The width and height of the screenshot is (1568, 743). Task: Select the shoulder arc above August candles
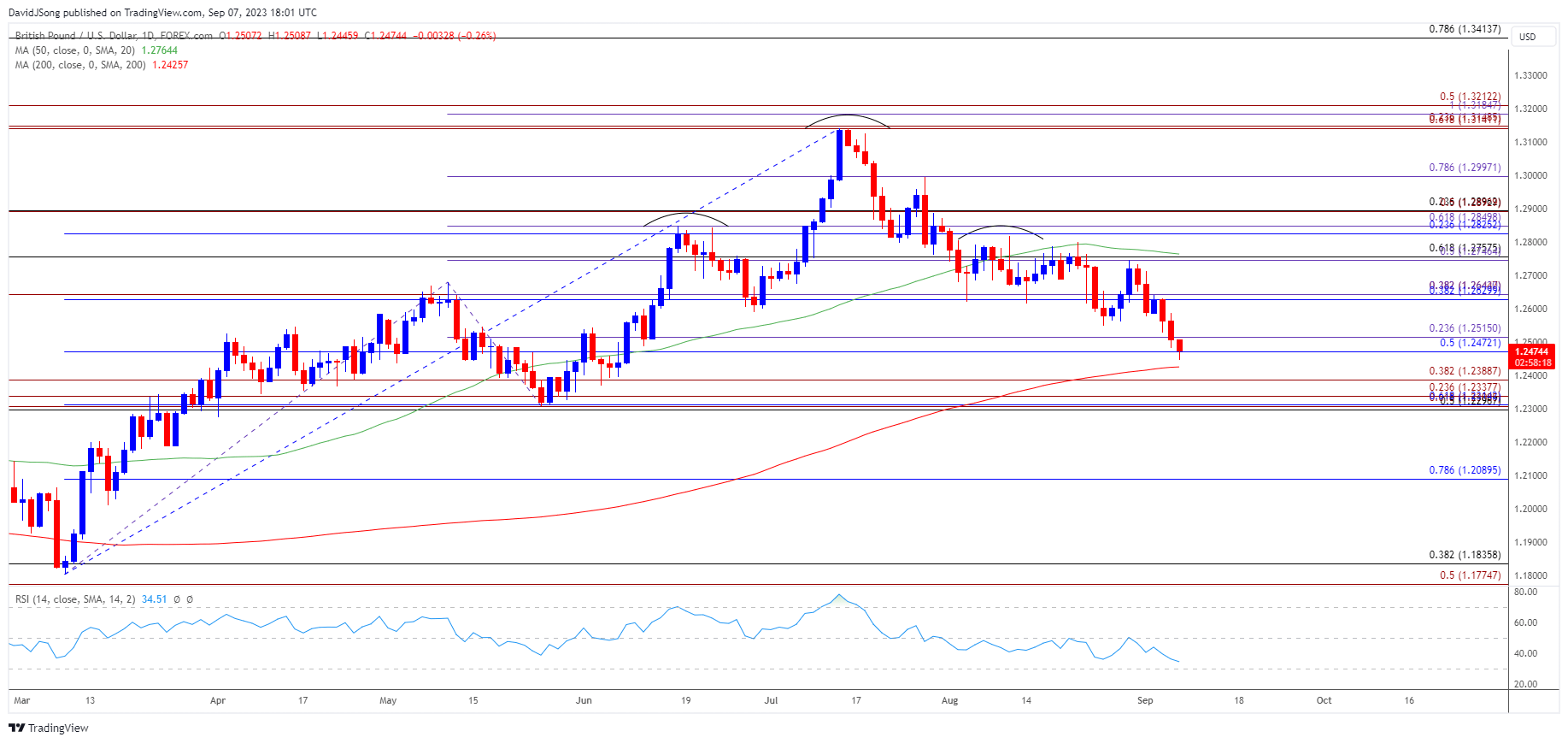pos(1001,231)
